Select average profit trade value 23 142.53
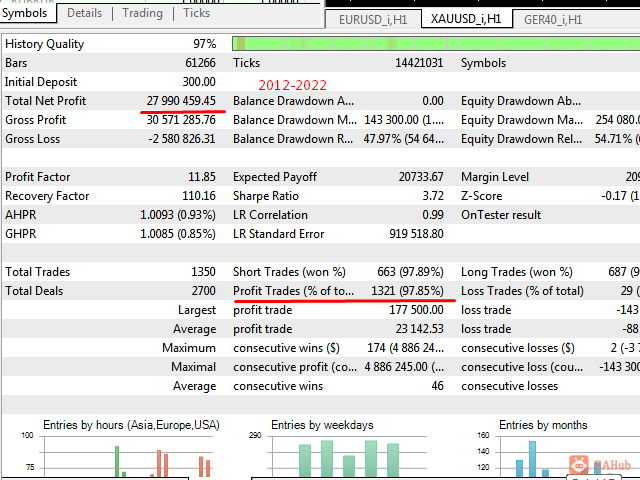Screen dimensions: 640x480 pos(419,329)
